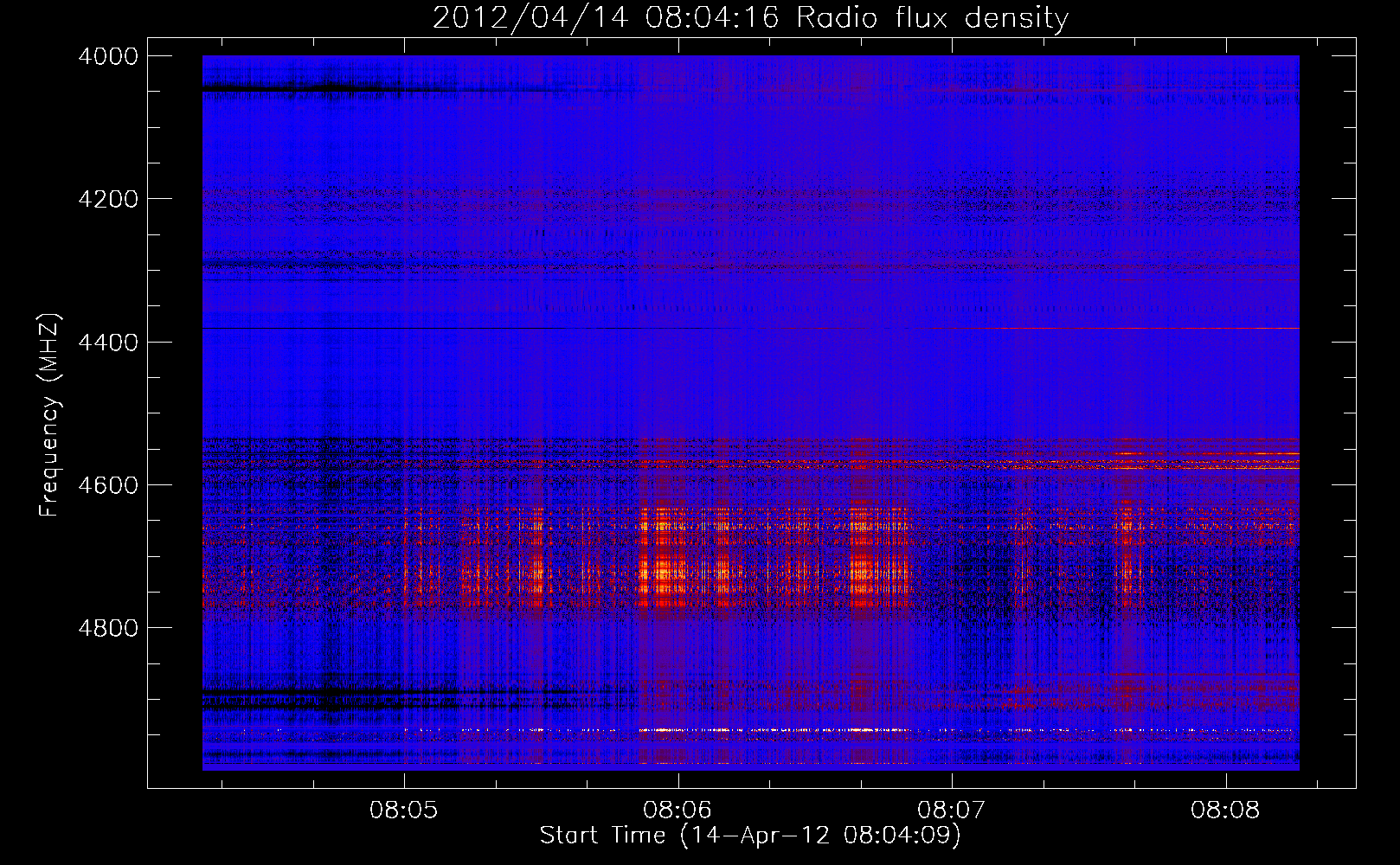The image size is (1400, 865).
Task: Click the 'Frequency (MHZ)' y-axis title
Action: pyautogui.click(x=50, y=415)
